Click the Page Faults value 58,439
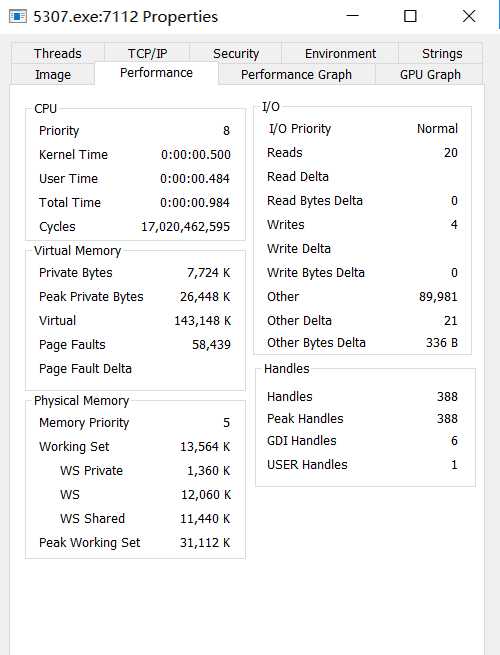Screen dimensions: 500x655 pos(211,345)
